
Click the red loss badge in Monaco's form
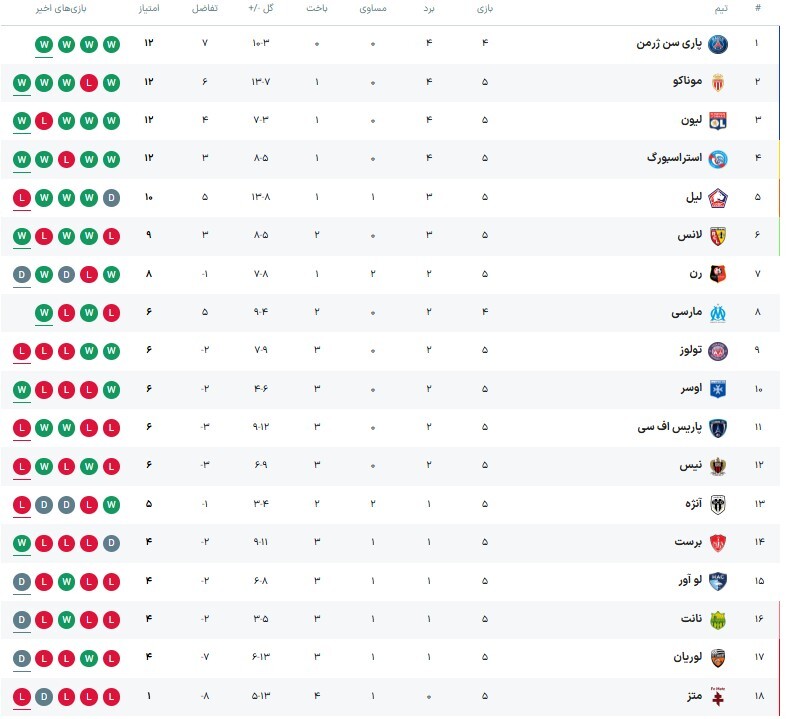point(88,83)
